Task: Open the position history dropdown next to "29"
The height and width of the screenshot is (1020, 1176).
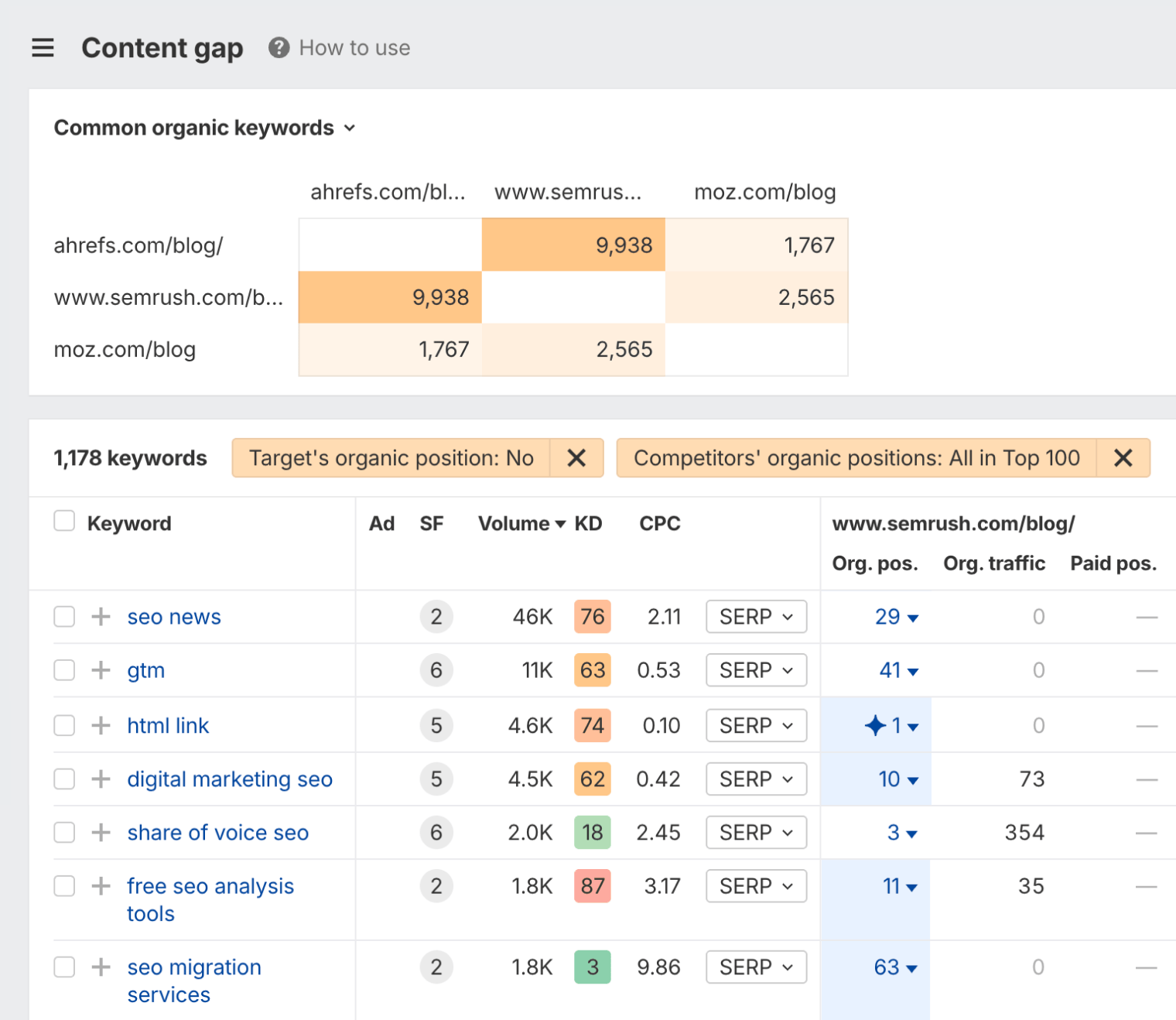Action: tap(914, 617)
